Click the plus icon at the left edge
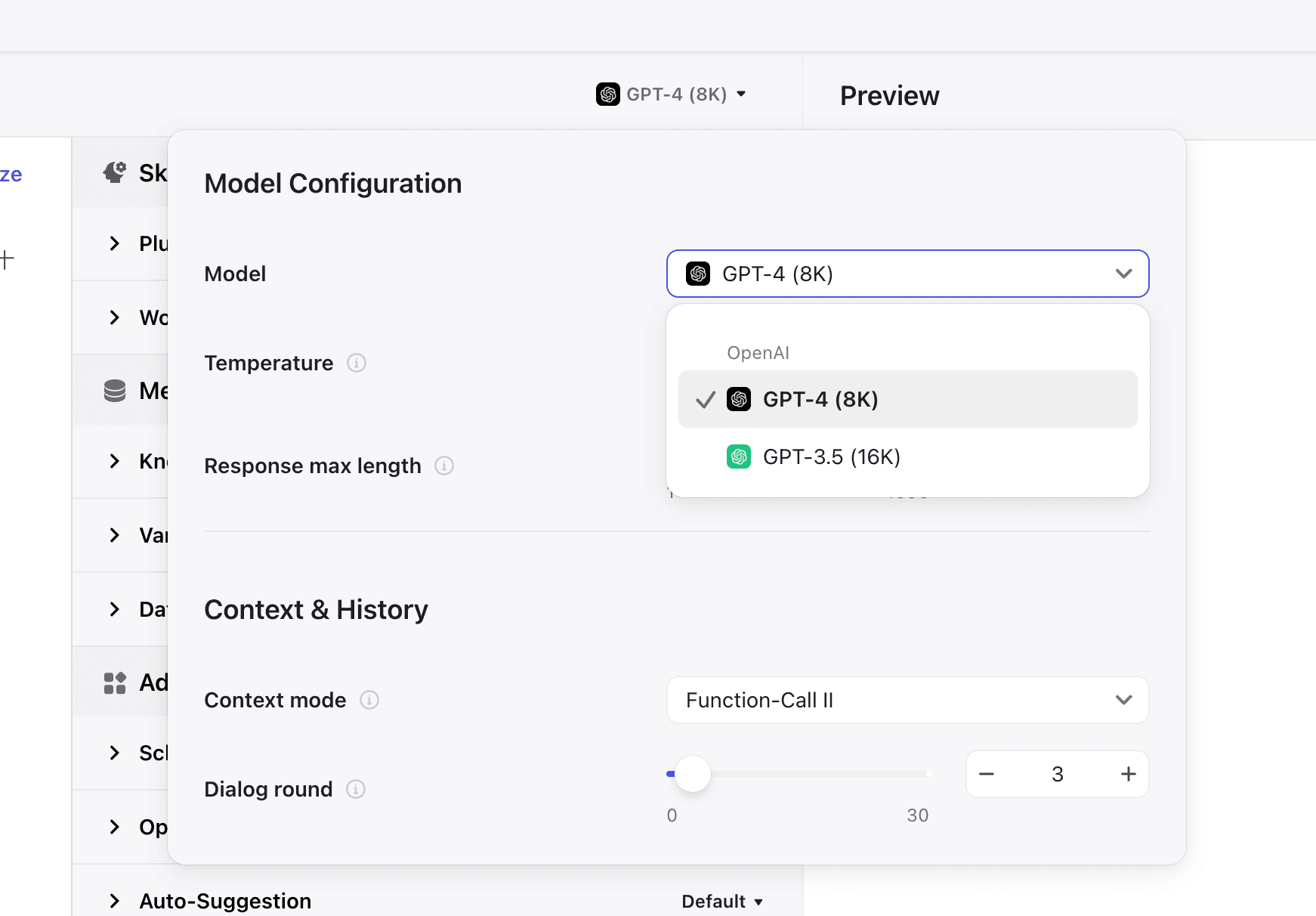 (x=7, y=259)
